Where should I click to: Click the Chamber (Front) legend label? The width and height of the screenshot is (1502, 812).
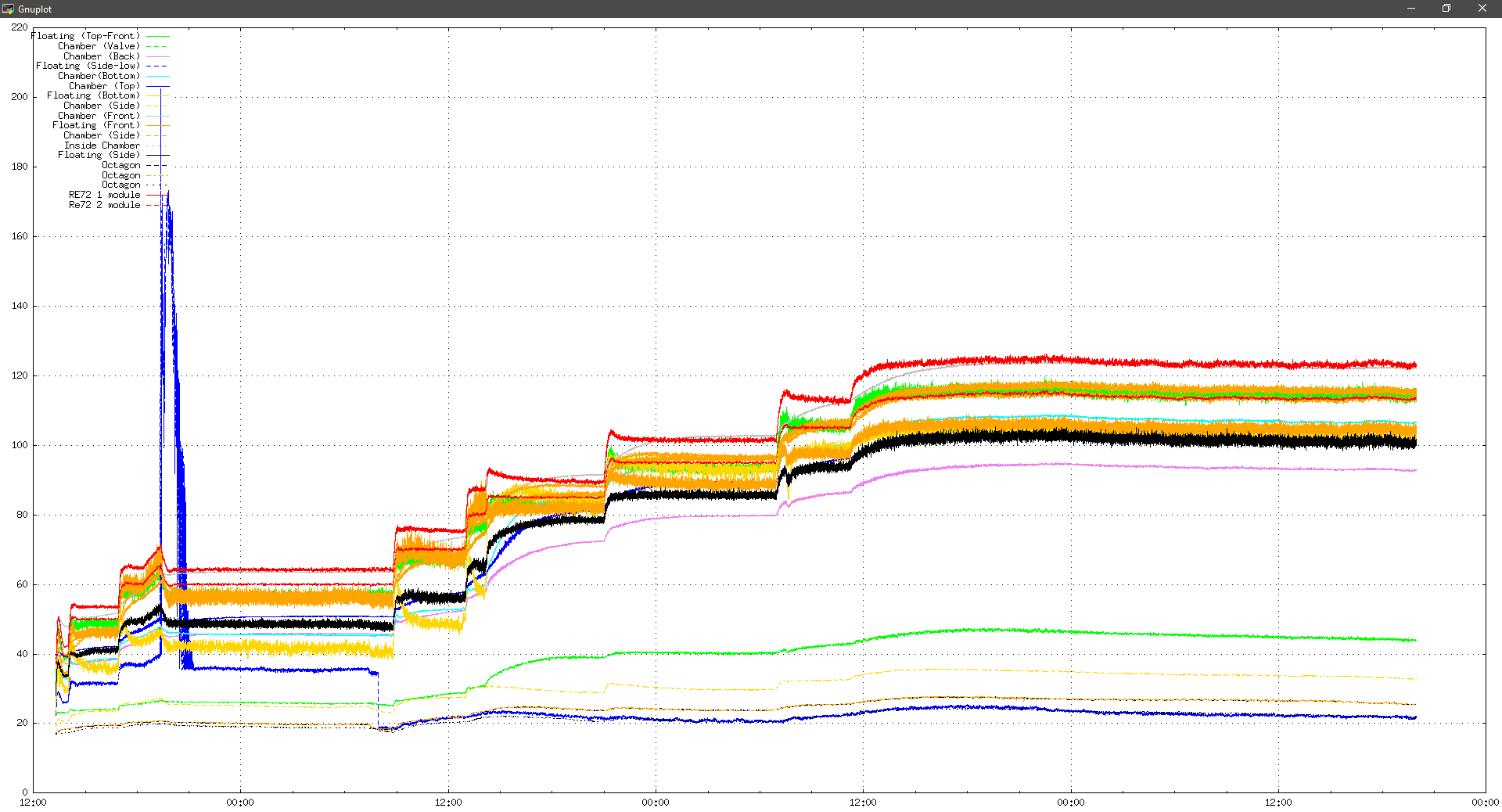click(99, 116)
